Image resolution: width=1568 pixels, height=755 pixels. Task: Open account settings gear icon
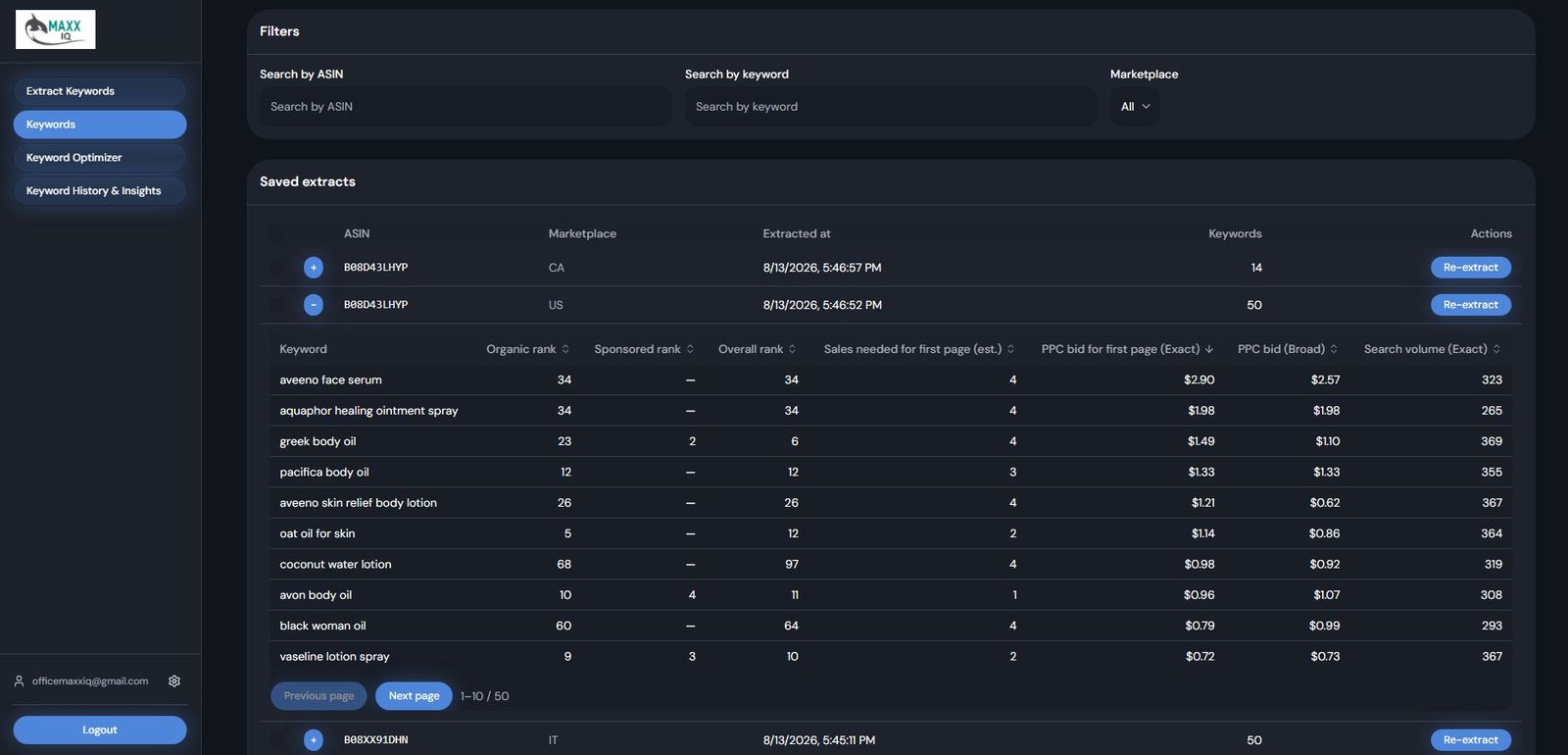coord(174,681)
